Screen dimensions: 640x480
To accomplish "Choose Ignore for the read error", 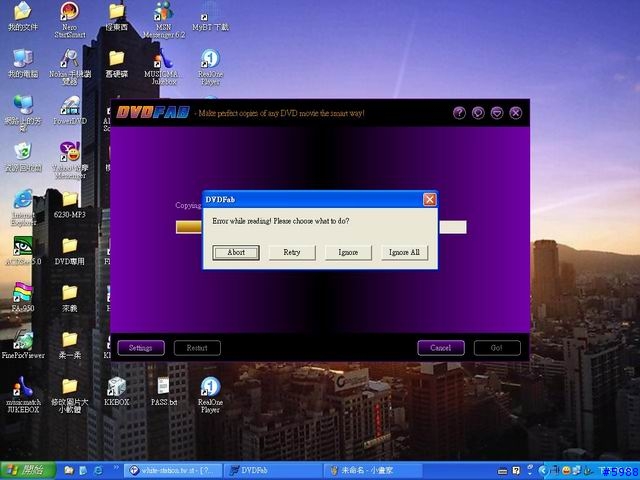I will (348, 252).
